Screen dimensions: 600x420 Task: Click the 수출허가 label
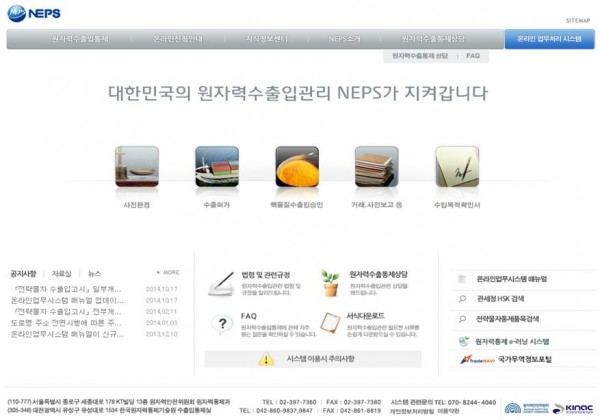pos(217,205)
